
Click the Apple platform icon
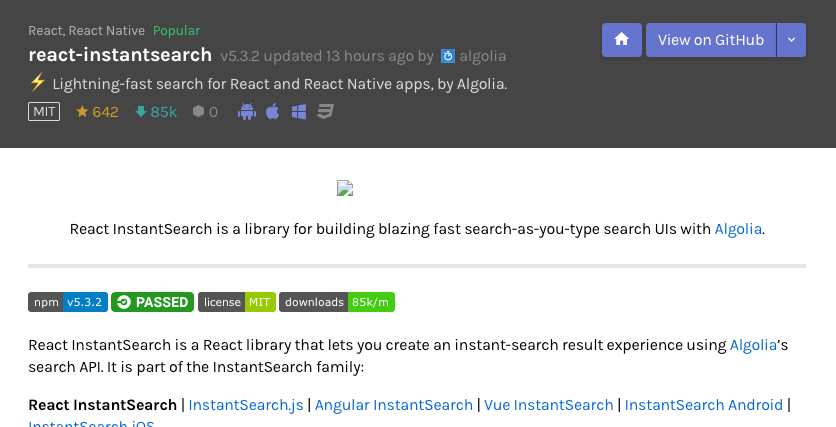point(272,111)
